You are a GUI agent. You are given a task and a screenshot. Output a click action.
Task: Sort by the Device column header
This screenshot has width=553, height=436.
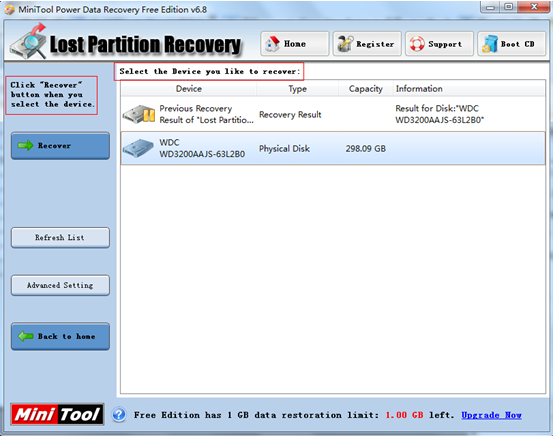tap(189, 89)
